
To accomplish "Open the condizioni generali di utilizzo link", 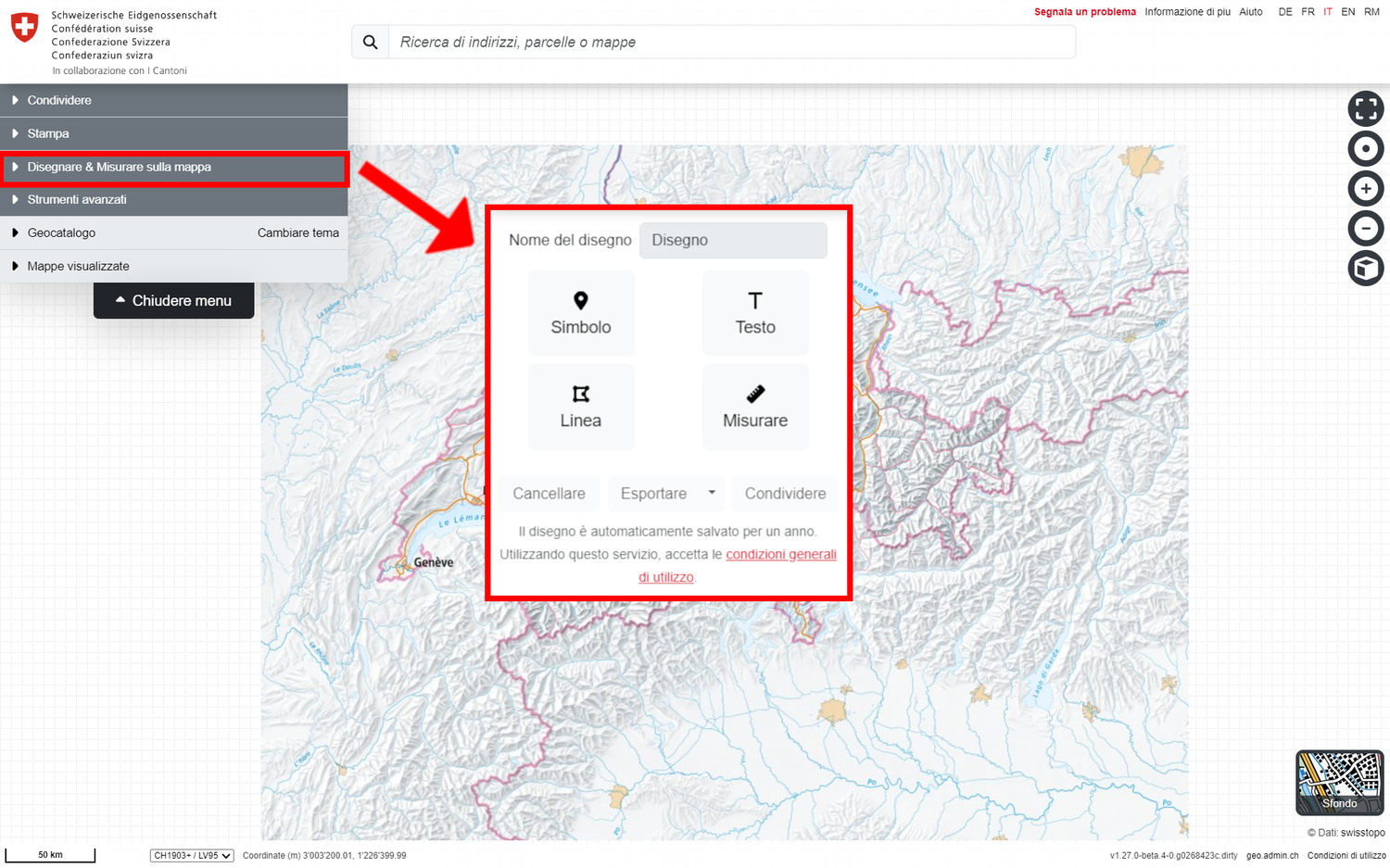I will pyautogui.click(x=780, y=555).
